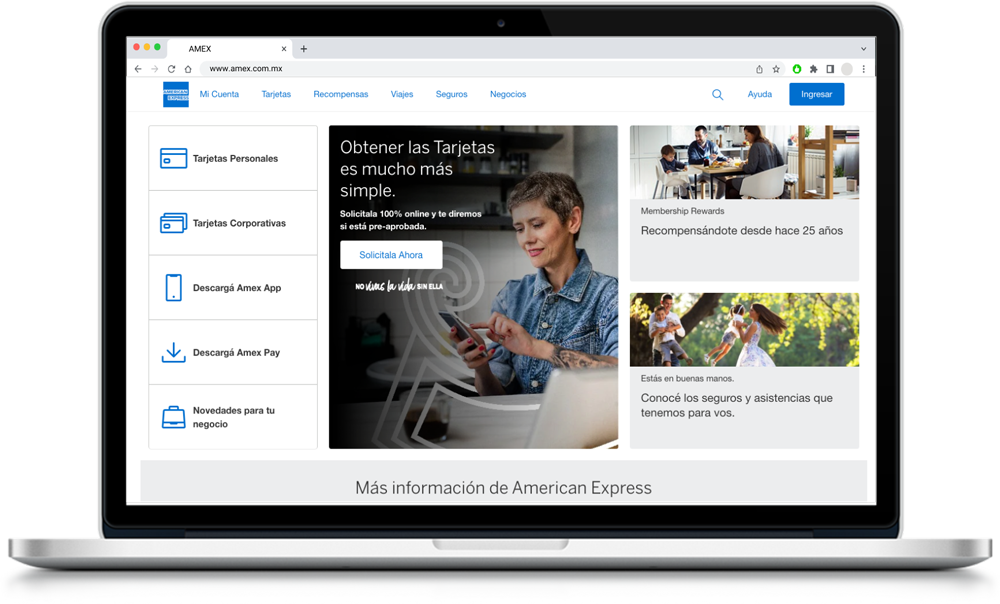1000x604 pixels.
Task: Click the Tarjetas Personales card icon
Action: pos(173,158)
